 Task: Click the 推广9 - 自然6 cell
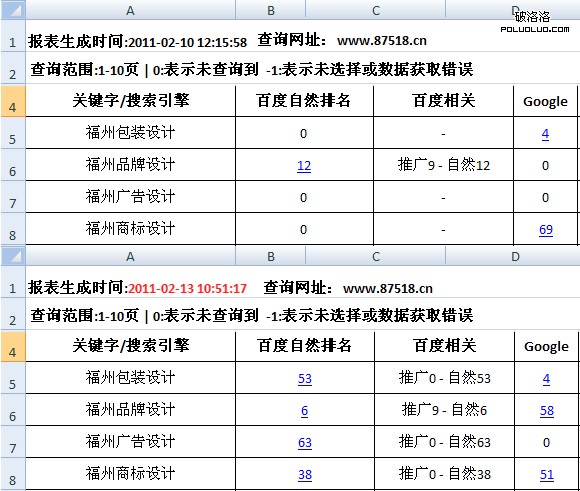tap(444, 410)
